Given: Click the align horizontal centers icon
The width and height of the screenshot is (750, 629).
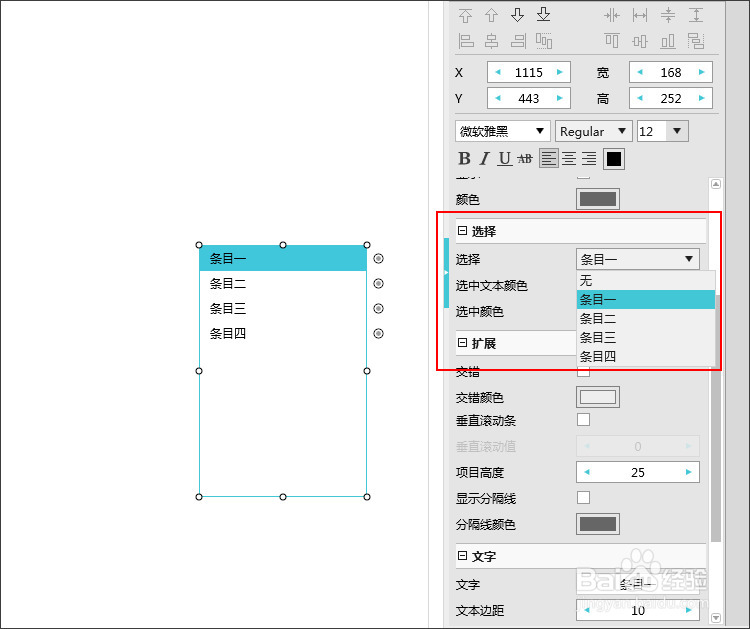Looking at the screenshot, I should 491,41.
